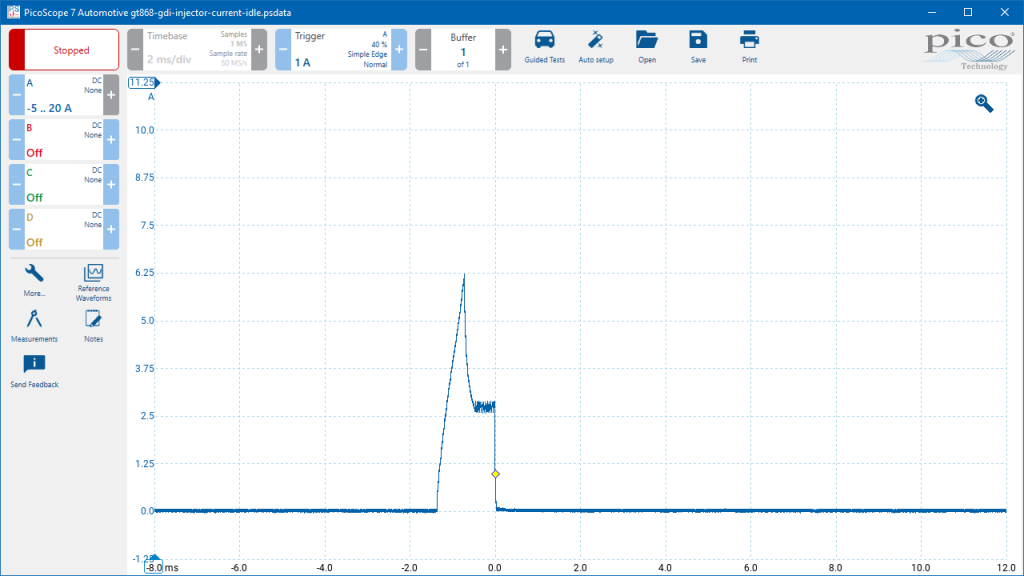Decrease trigger level with minus button
Screen dimensions: 1024x576
pyautogui.click(x=283, y=50)
